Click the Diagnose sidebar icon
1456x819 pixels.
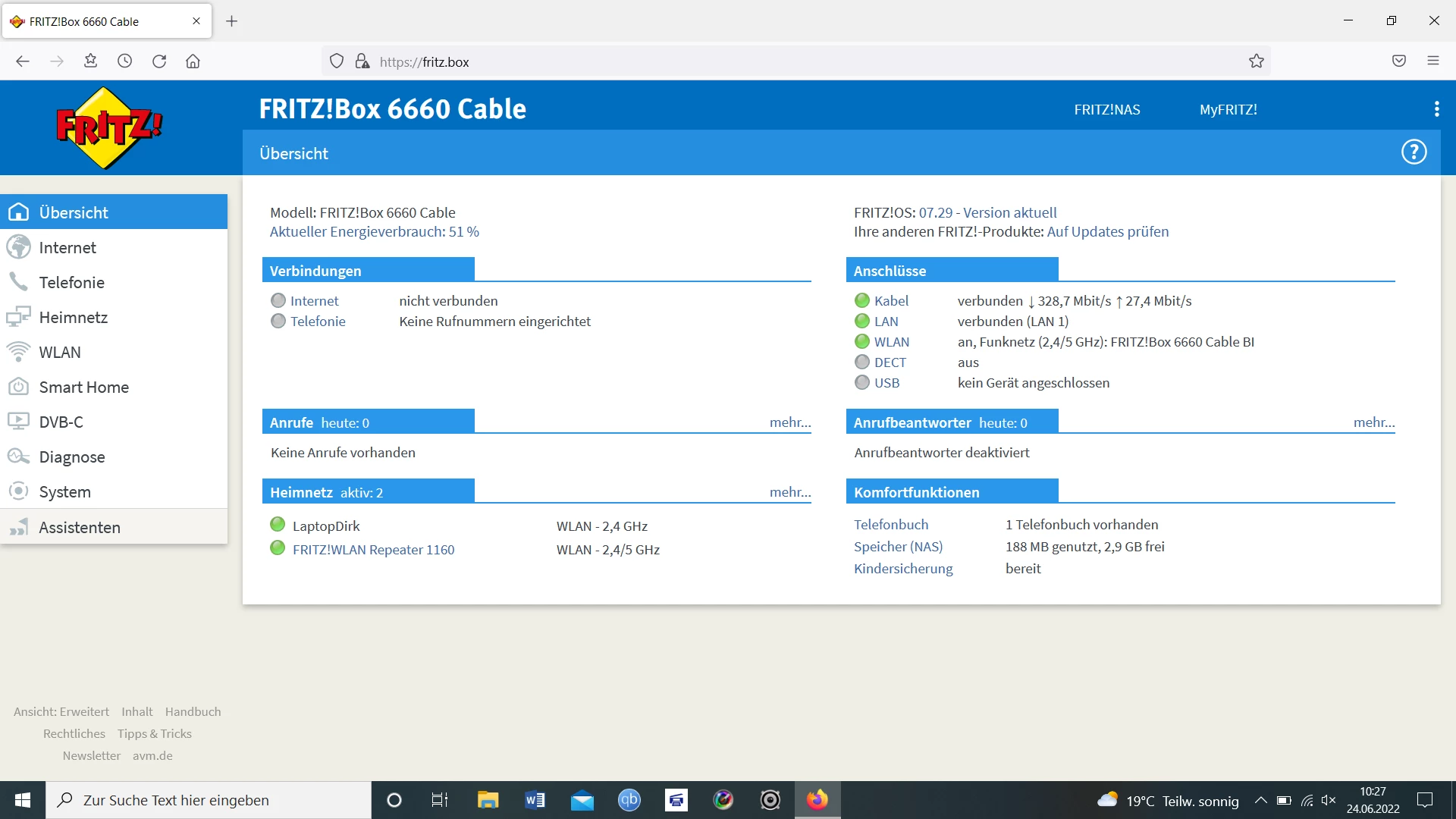[18, 457]
